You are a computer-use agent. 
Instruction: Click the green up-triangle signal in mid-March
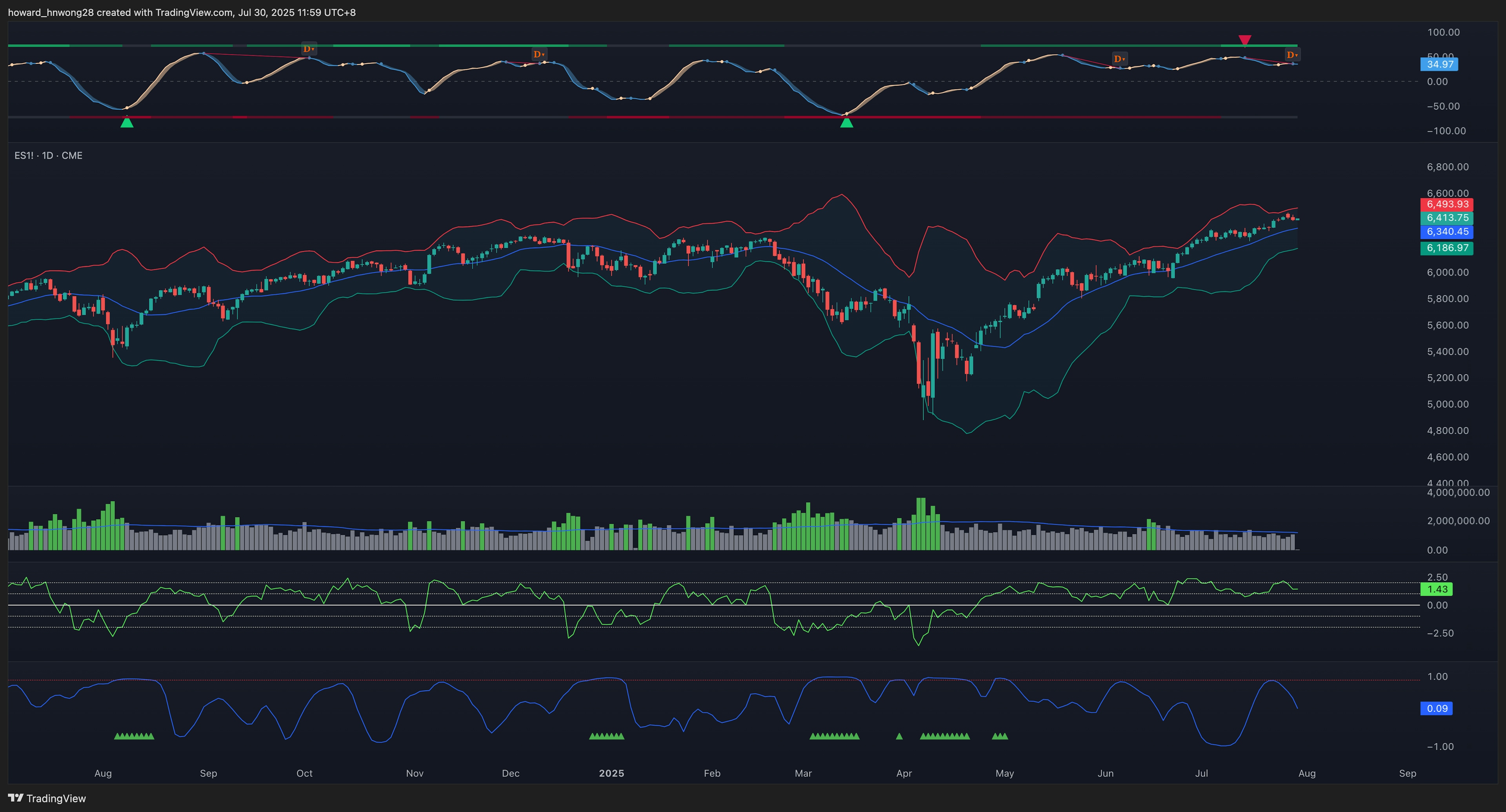(847, 122)
